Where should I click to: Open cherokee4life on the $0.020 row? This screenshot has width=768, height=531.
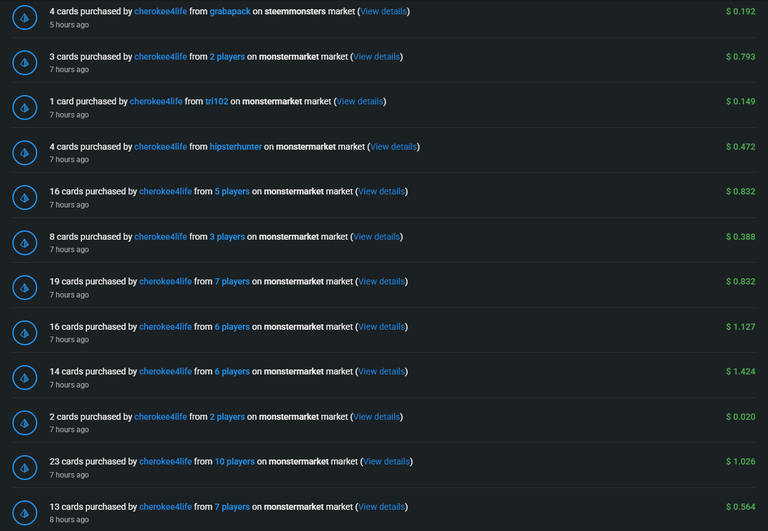(161, 417)
